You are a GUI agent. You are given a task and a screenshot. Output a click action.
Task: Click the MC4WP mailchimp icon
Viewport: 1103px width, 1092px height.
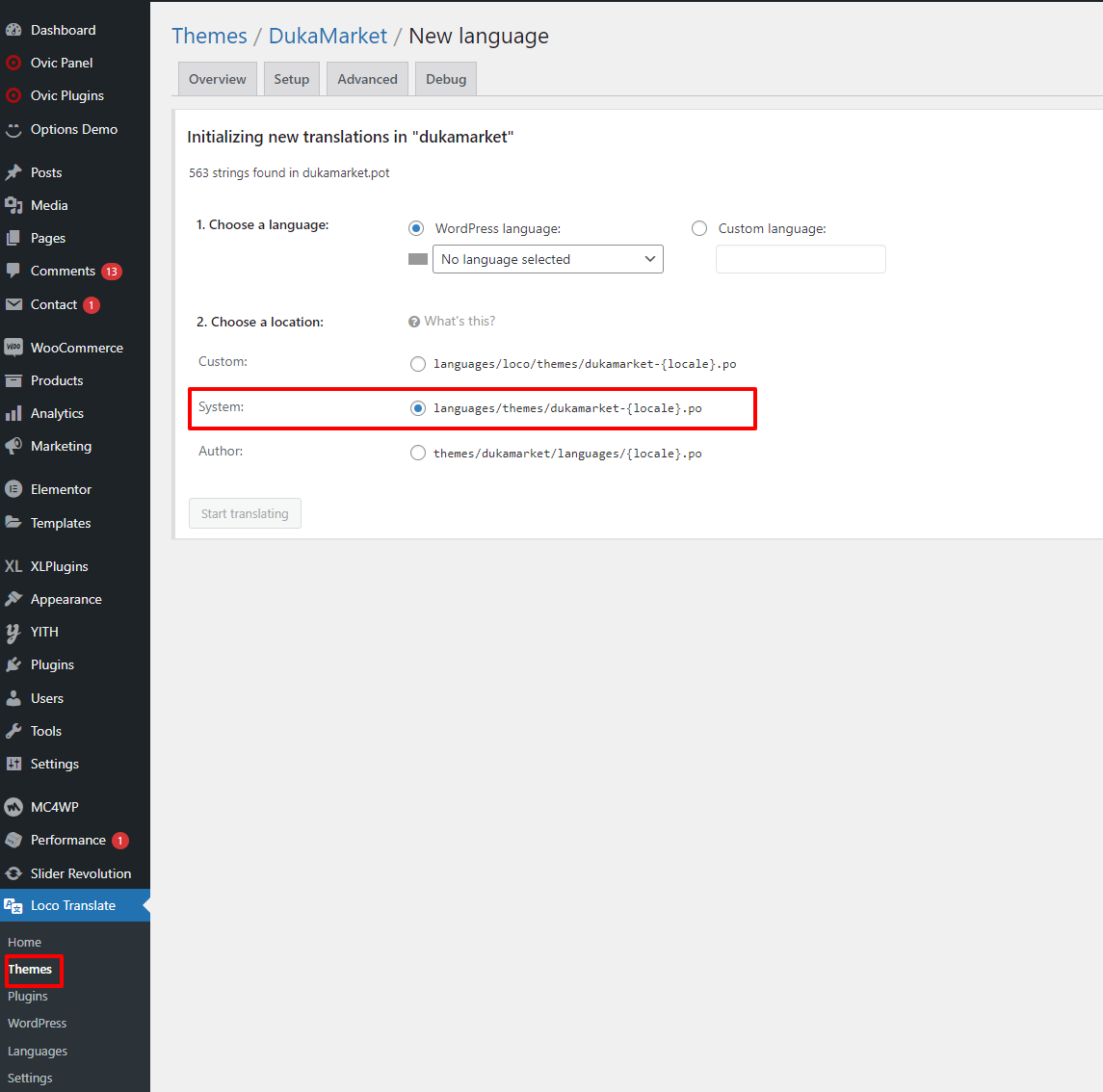13,807
